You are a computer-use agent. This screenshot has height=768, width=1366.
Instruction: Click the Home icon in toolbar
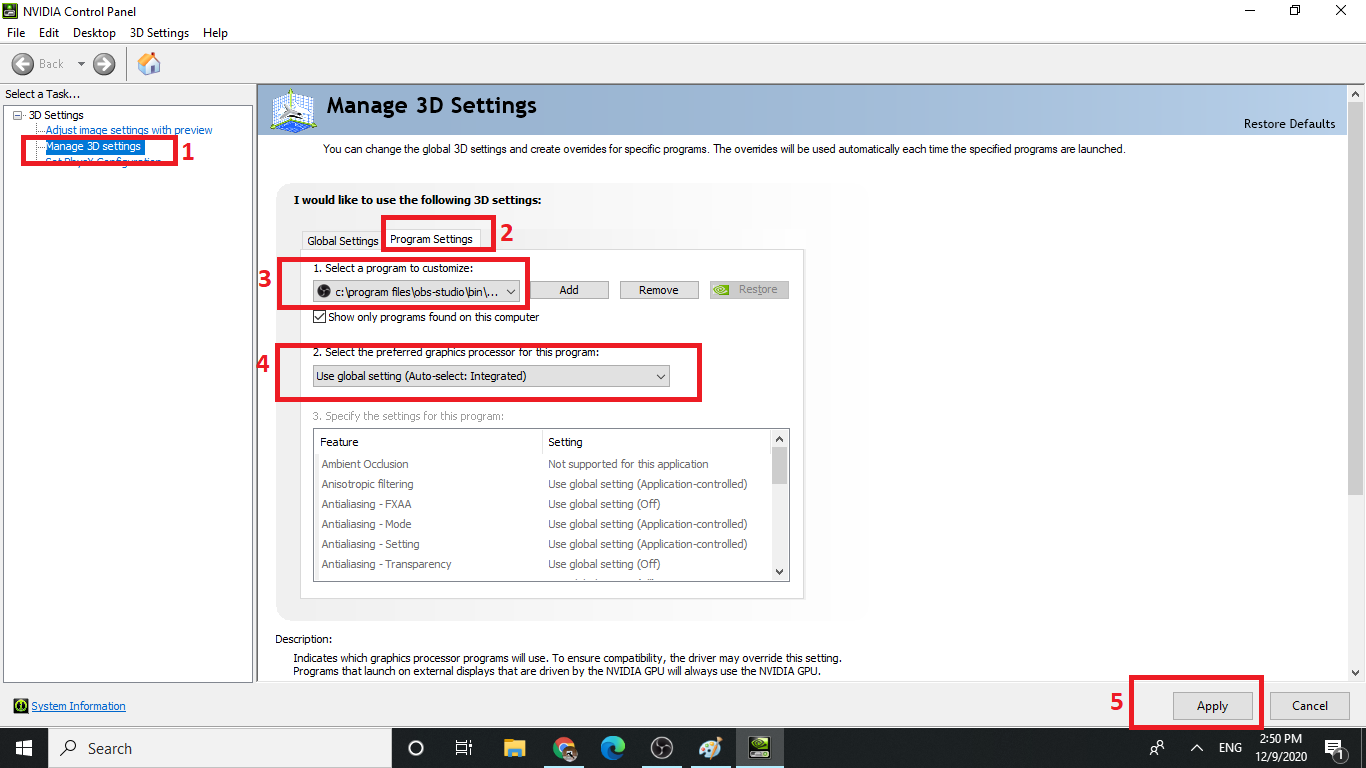point(149,64)
